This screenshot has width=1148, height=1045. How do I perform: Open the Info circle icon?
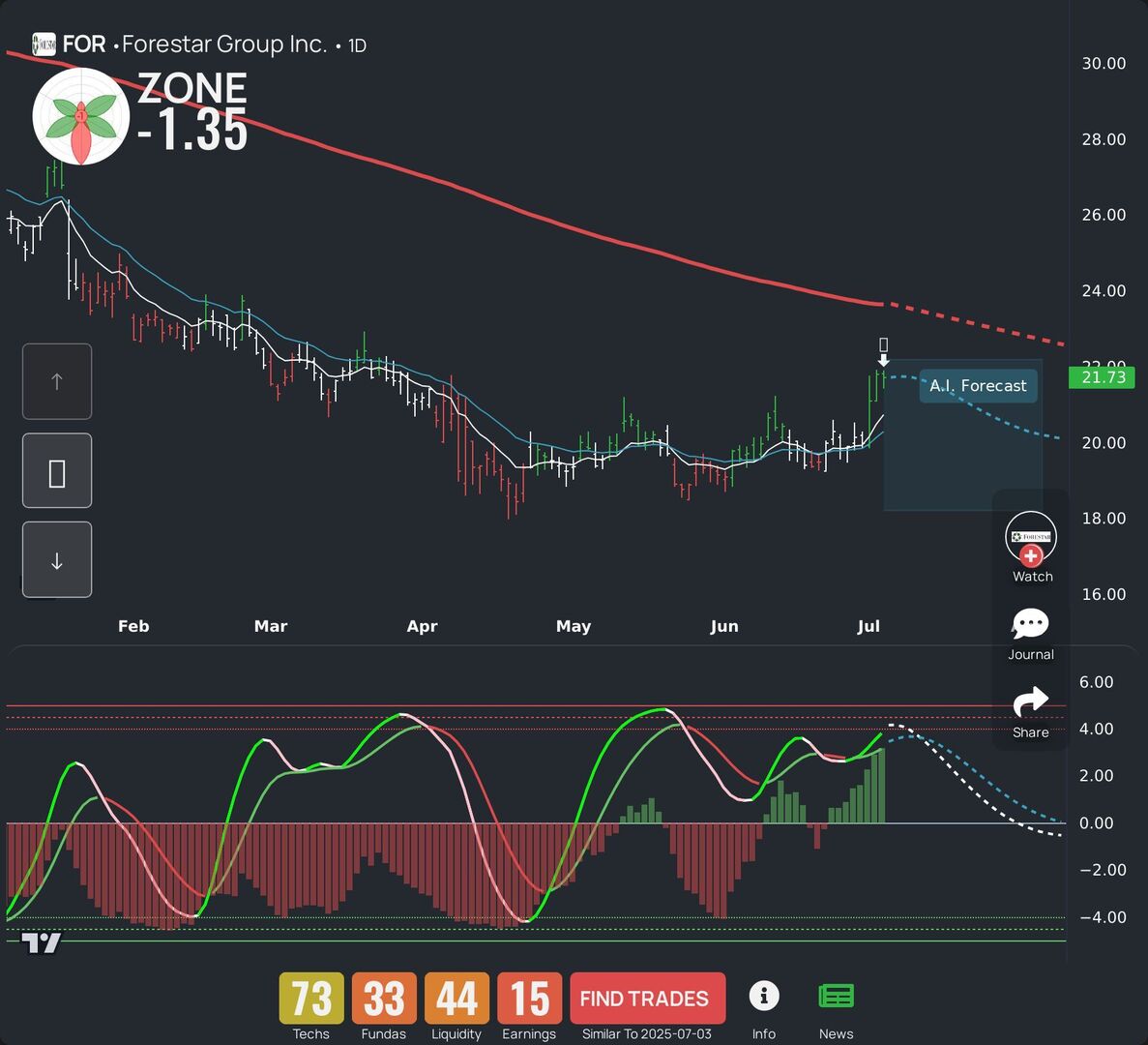tap(764, 996)
